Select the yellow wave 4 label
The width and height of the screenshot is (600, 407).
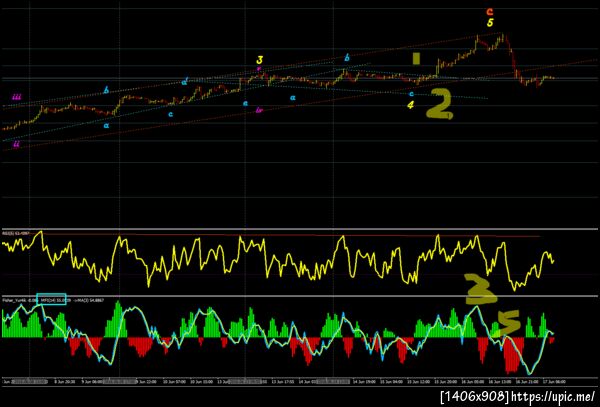click(410, 105)
